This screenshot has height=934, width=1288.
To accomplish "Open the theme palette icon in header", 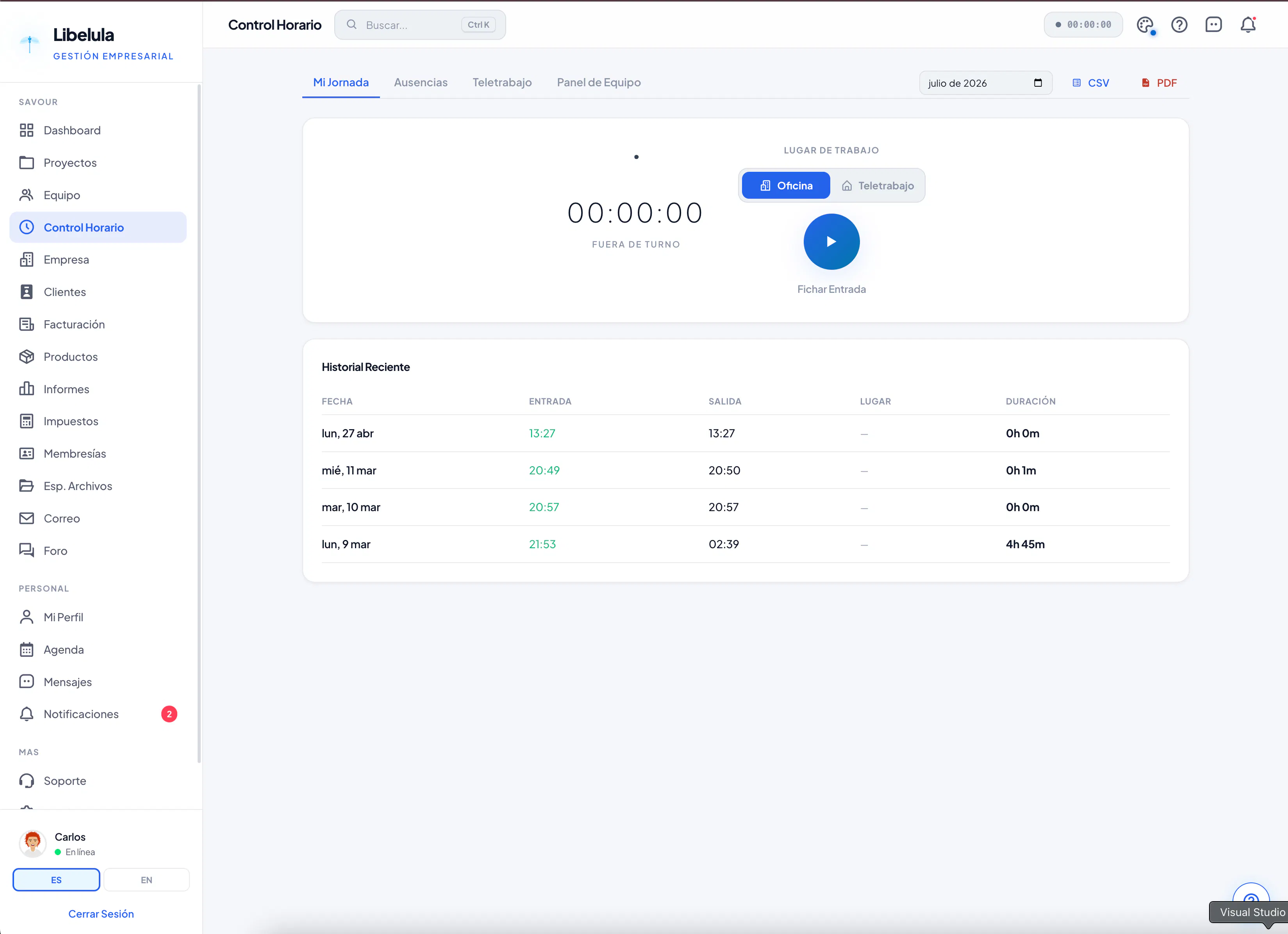I will (x=1145, y=25).
